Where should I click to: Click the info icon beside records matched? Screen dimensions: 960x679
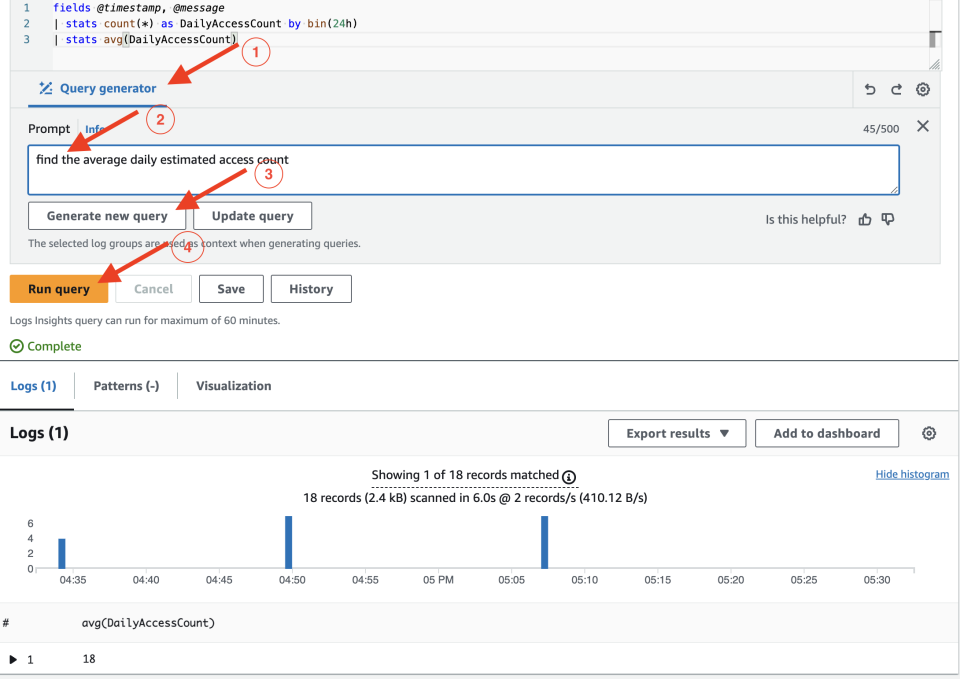click(569, 477)
